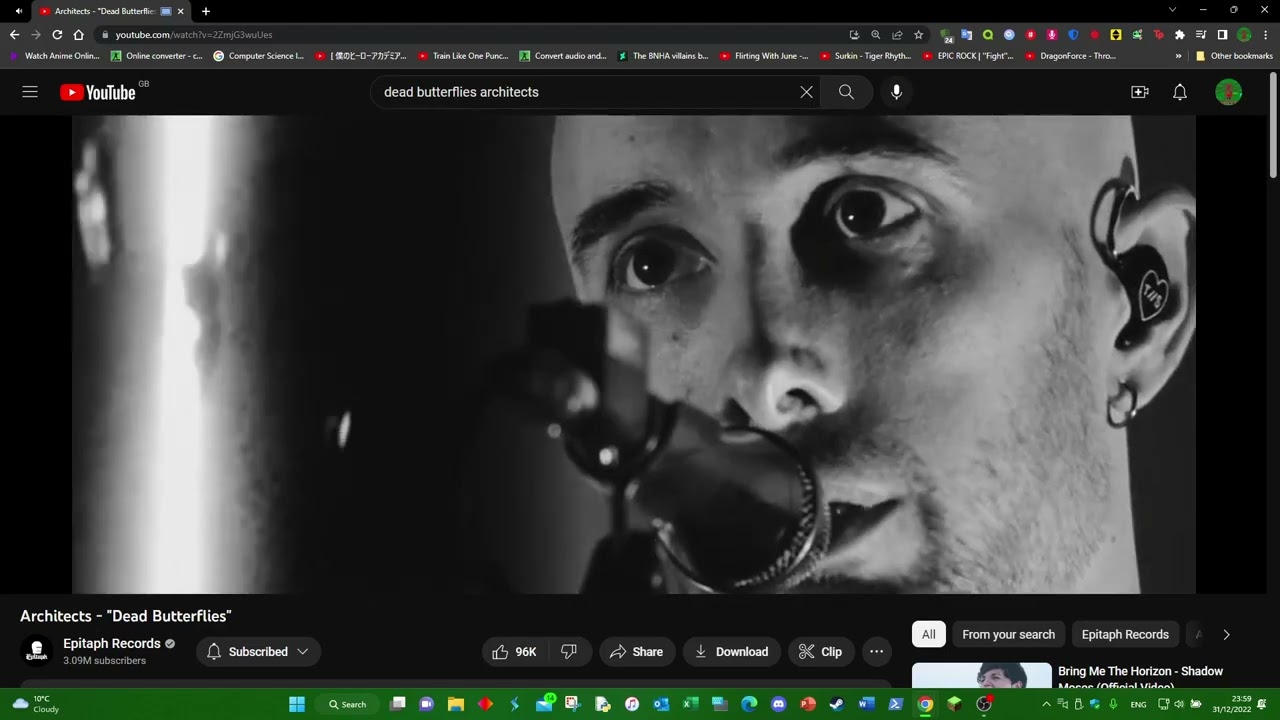Show hidden system tray icons
The height and width of the screenshot is (720, 1280).
[1046, 704]
